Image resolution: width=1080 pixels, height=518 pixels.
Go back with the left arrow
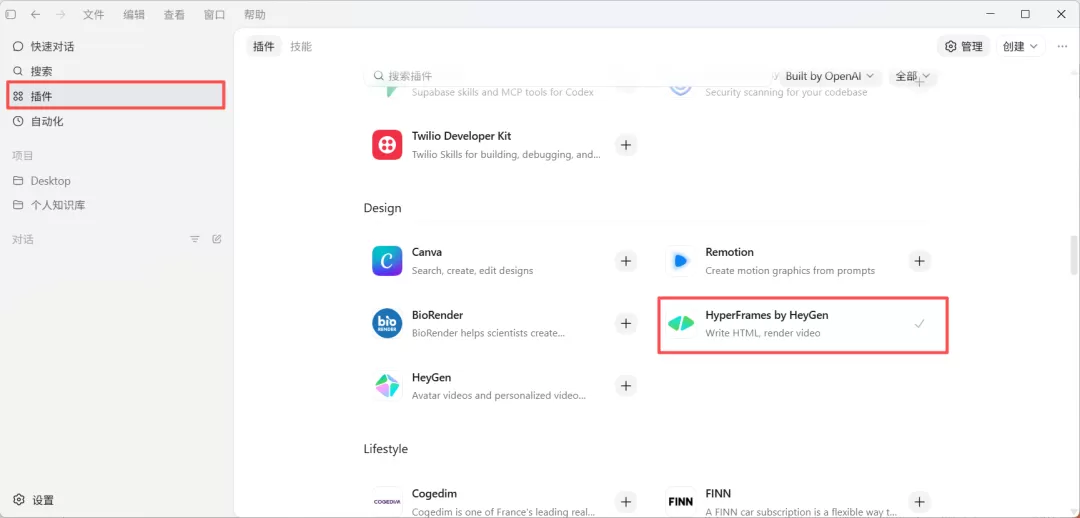coord(35,14)
